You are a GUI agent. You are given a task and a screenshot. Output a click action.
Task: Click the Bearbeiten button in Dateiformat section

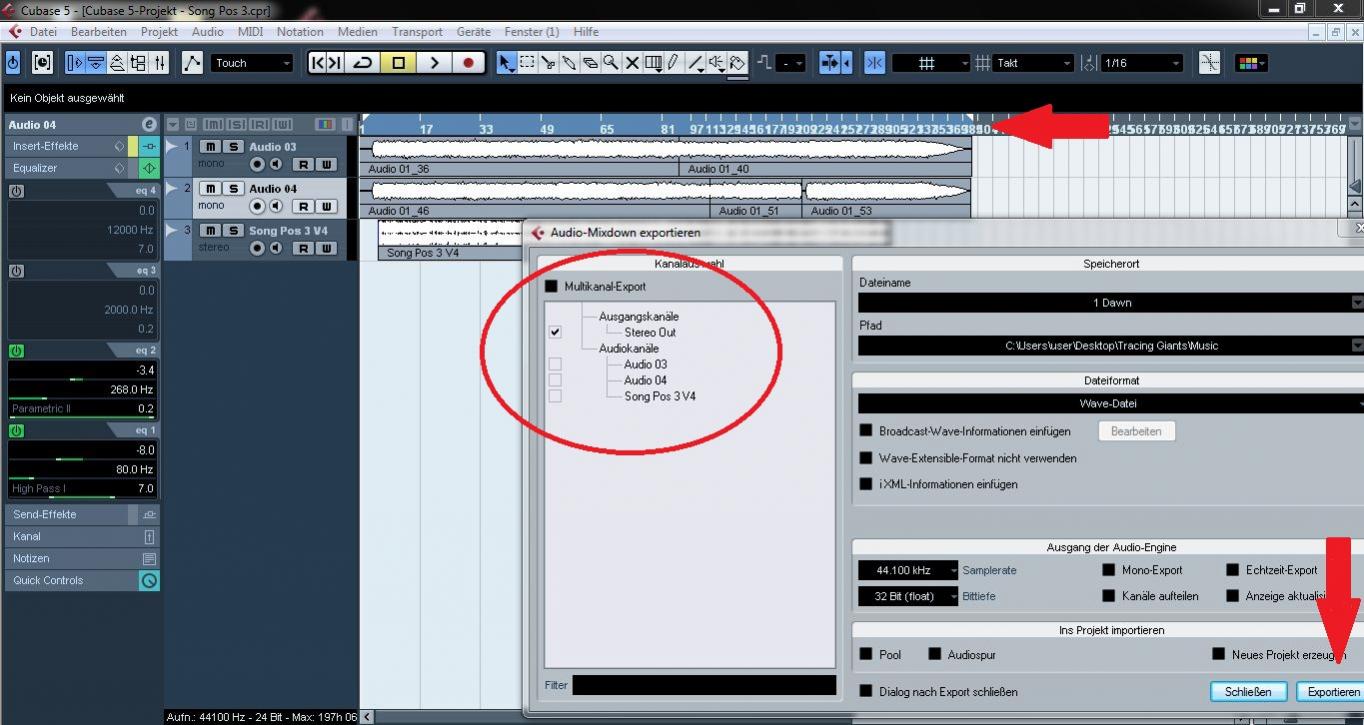[1136, 431]
